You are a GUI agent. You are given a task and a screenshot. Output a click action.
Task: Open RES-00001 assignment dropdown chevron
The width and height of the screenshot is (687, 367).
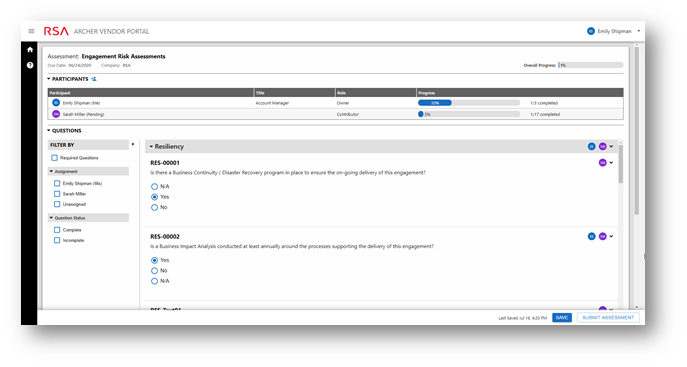(611, 162)
